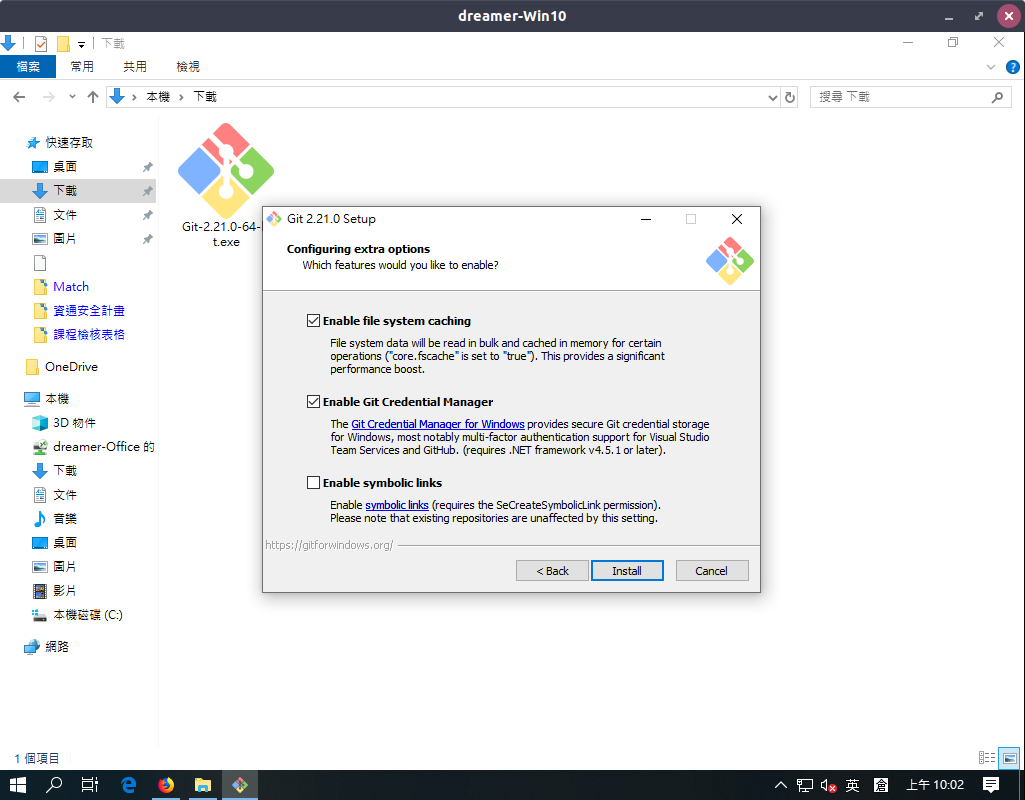Click the Windows Start button

[18, 785]
